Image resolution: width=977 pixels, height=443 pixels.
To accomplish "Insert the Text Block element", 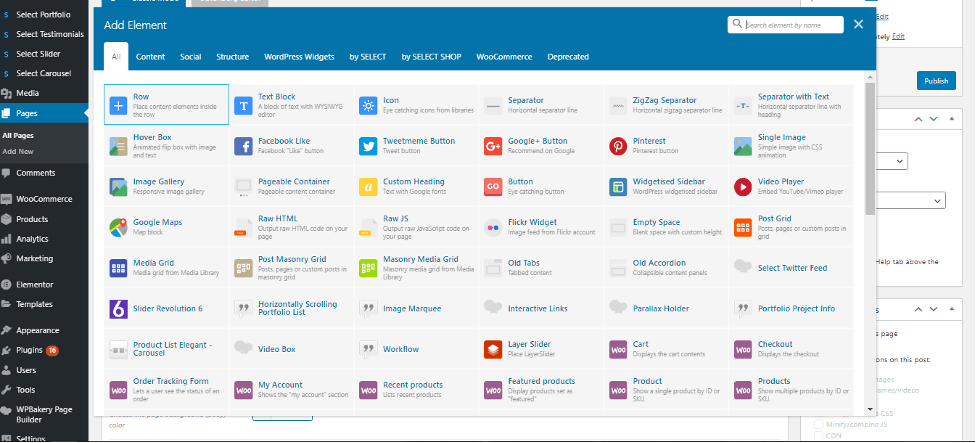I will (292, 105).
